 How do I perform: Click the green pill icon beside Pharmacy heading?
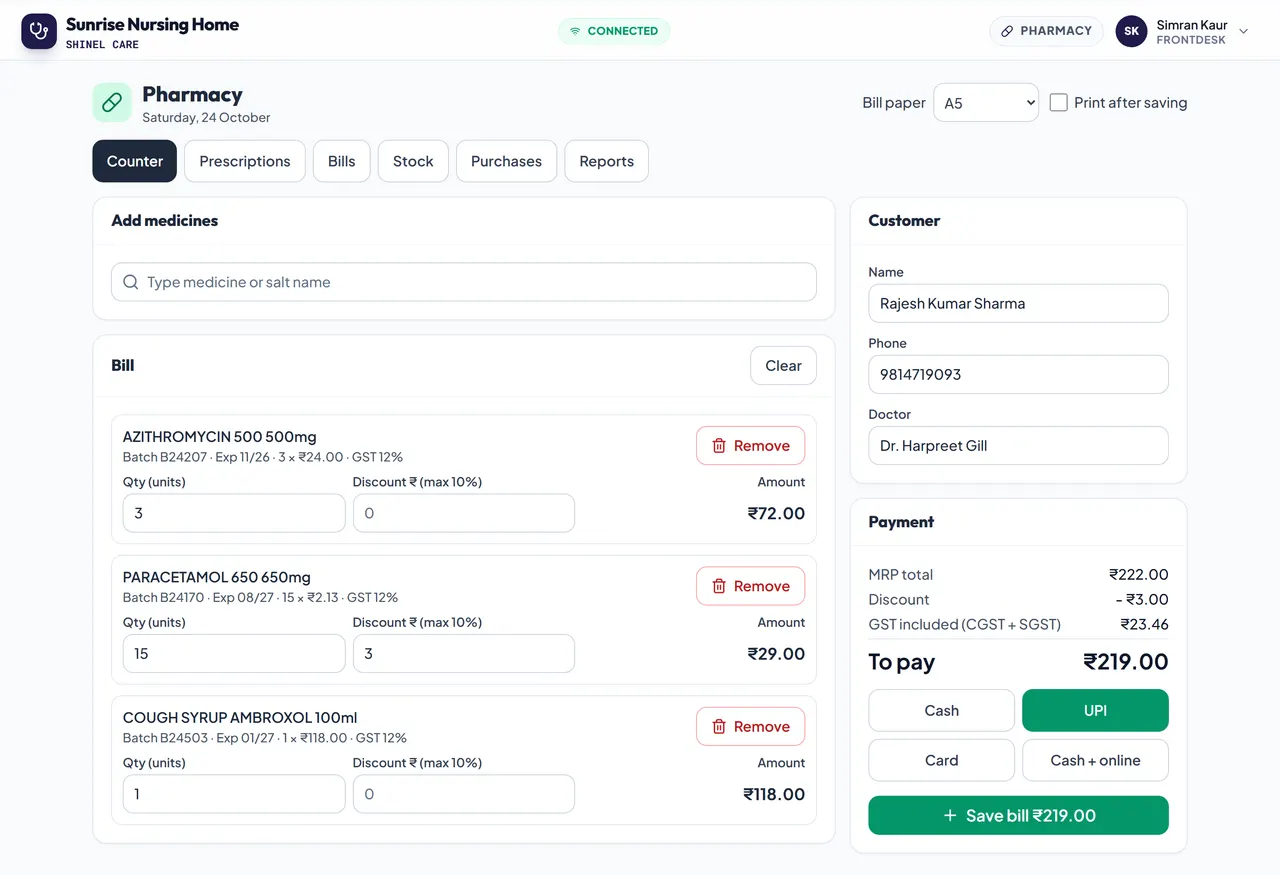[x=112, y=102]
